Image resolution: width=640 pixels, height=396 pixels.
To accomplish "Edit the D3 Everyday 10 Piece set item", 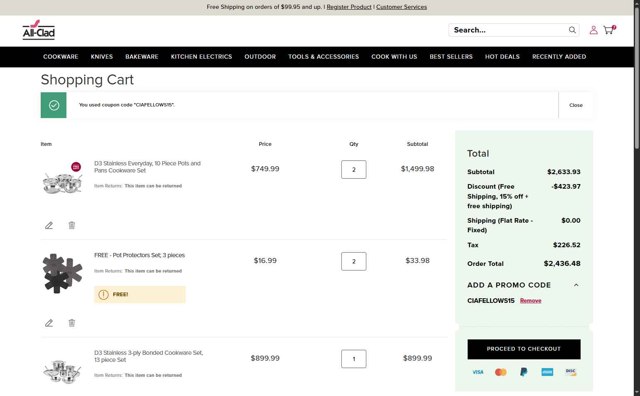I will click(x=49, y=225).
